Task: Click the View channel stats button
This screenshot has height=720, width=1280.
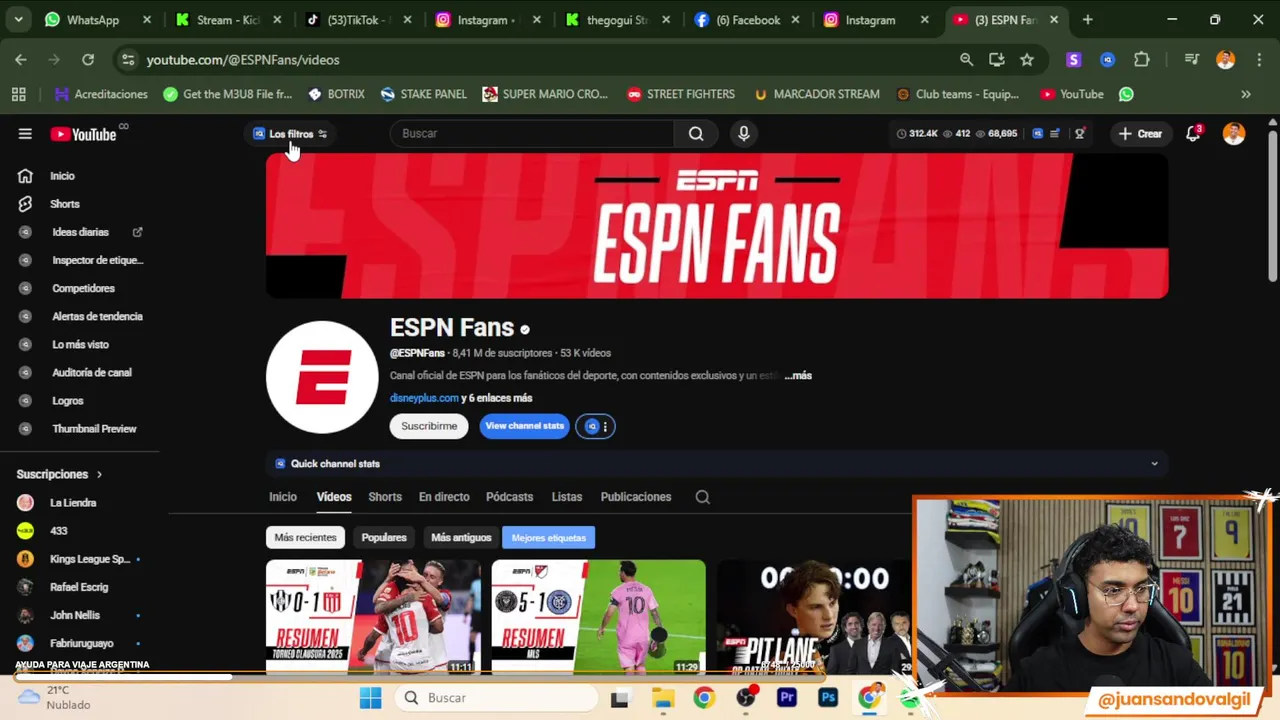Action: tap(524, 426)
